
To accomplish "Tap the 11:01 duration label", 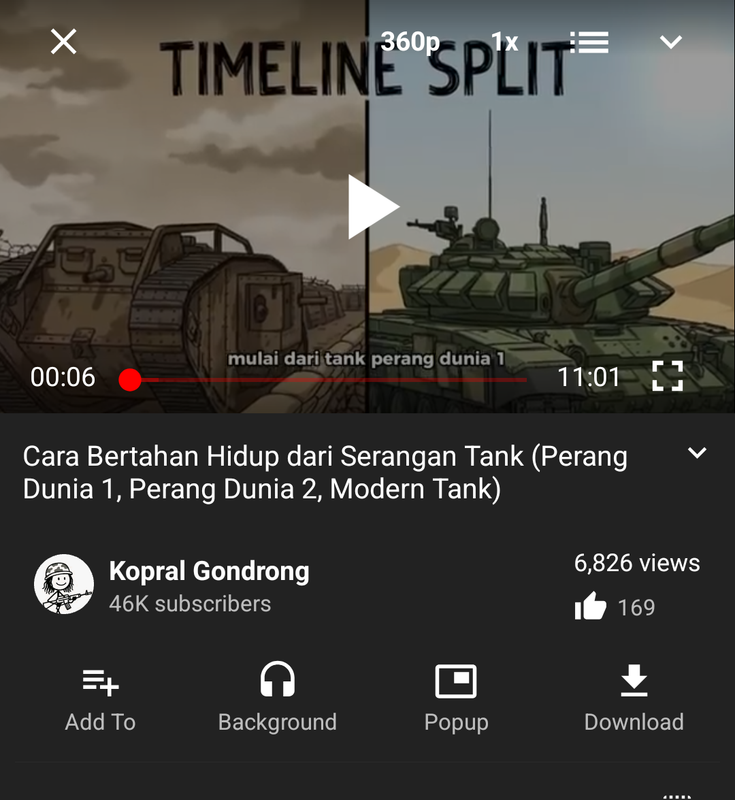I will [x=589, y=378].
